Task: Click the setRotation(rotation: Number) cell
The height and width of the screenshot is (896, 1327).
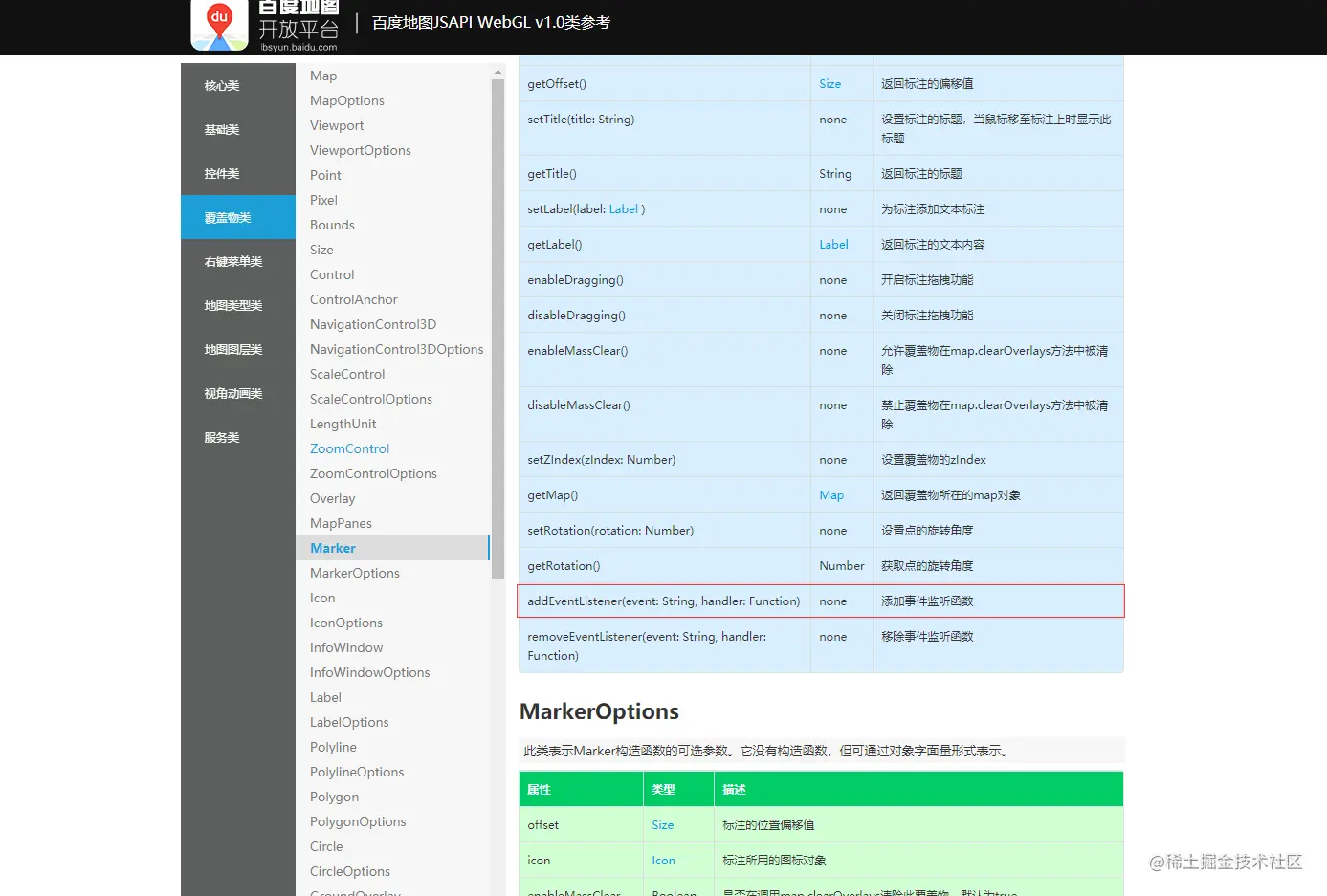Action: coord(664,531)
